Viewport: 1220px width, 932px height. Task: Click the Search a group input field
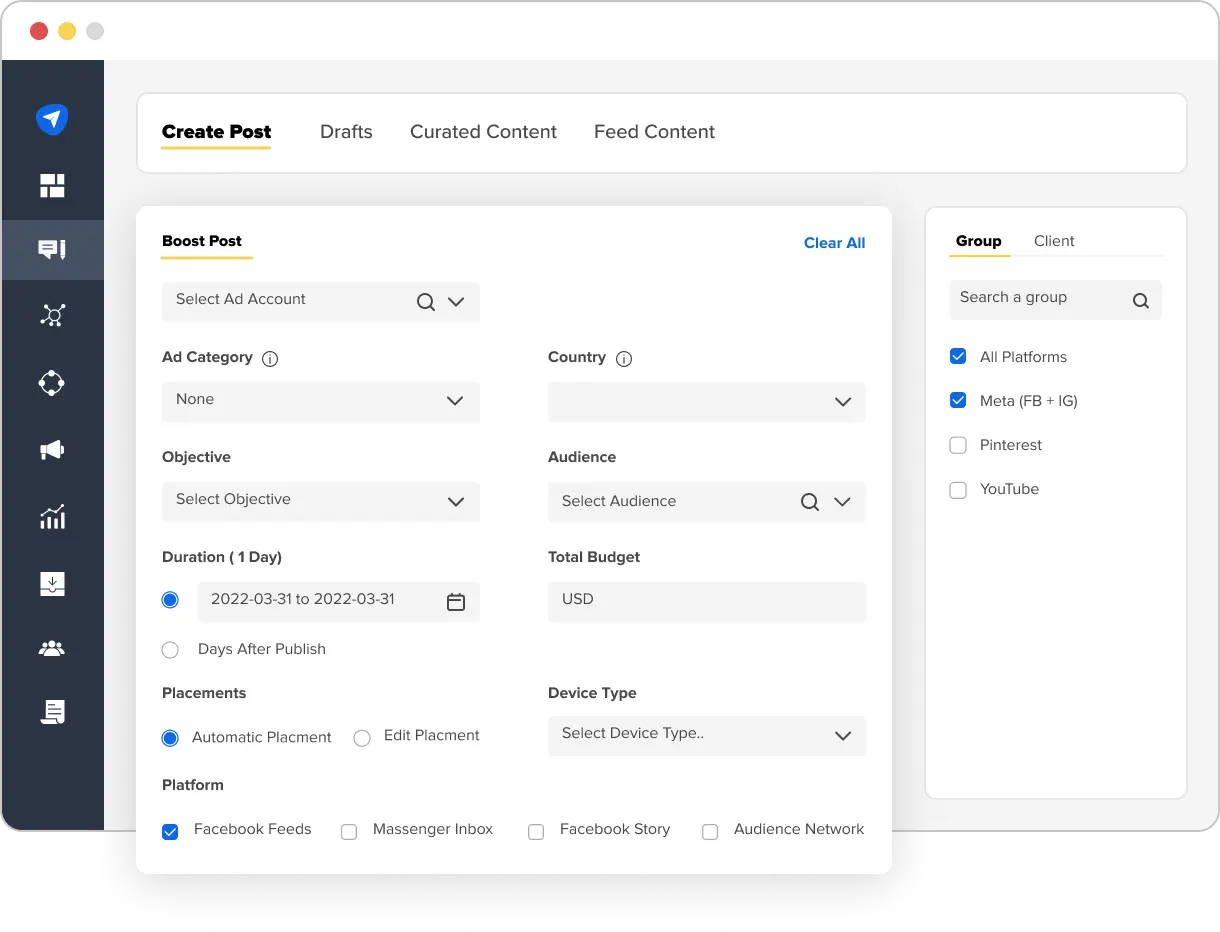(1056, 299)
